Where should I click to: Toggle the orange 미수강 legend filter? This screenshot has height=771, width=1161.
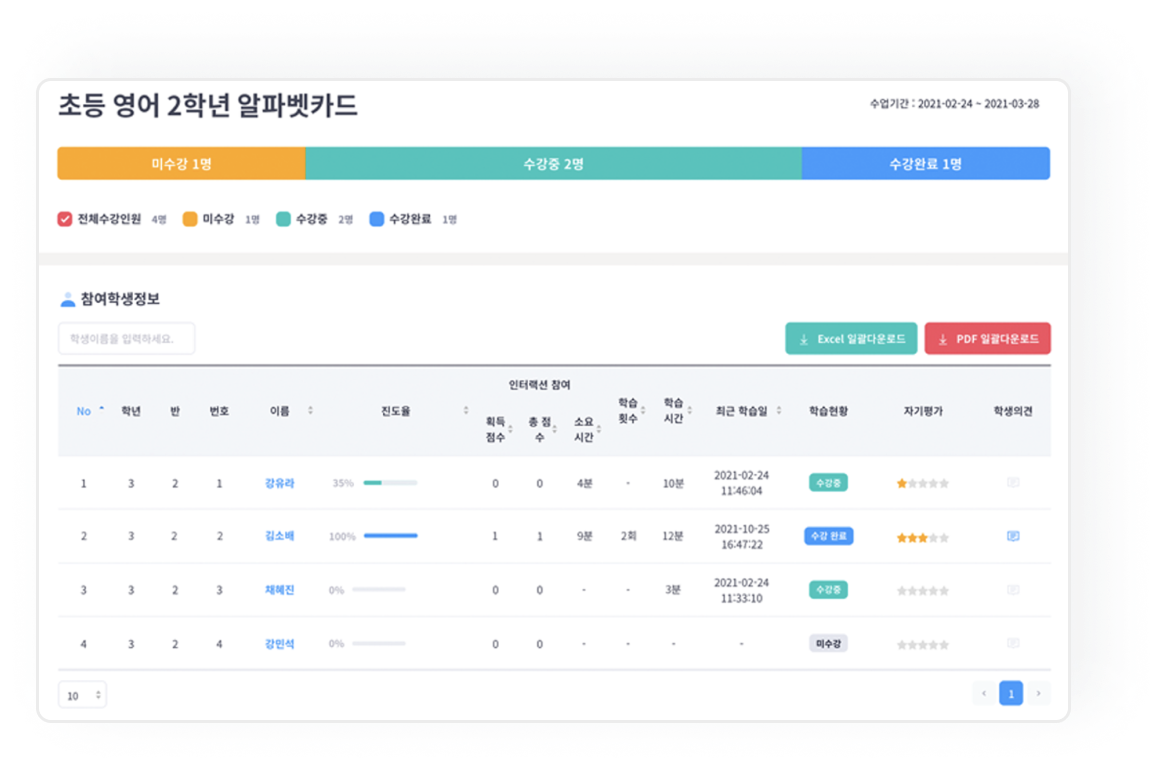190,219
